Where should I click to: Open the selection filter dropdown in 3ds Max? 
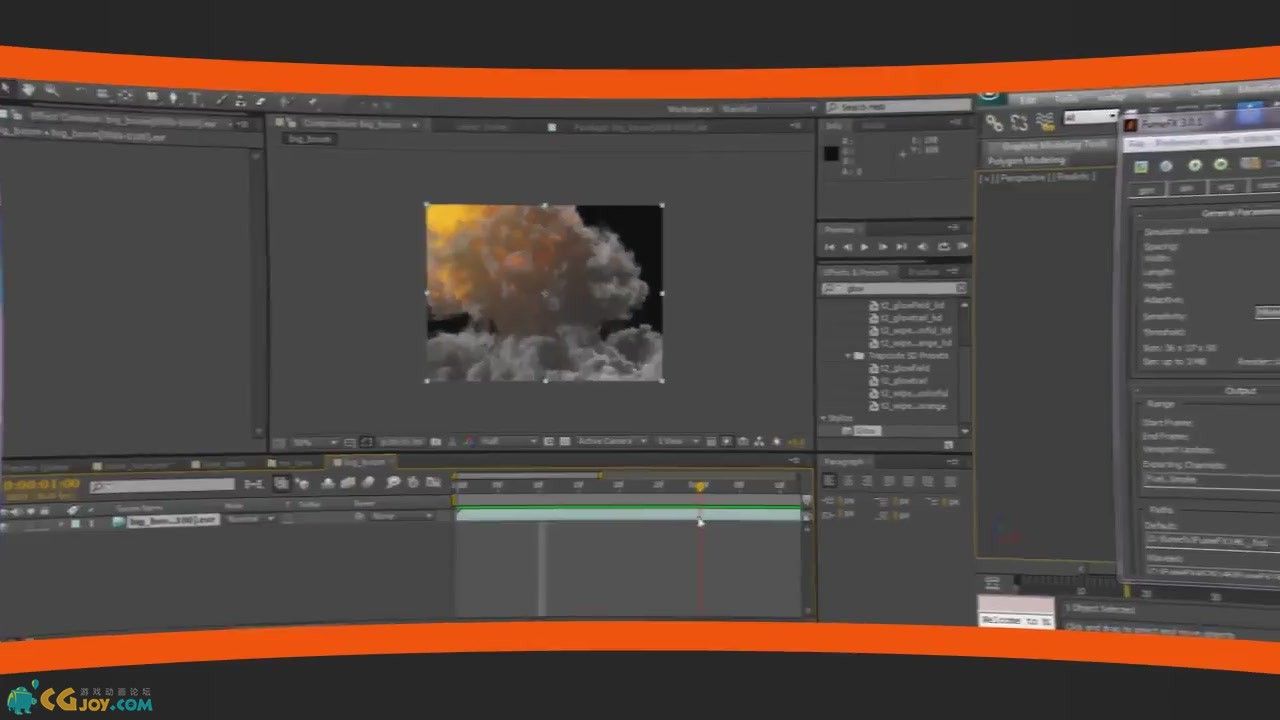1090,117
